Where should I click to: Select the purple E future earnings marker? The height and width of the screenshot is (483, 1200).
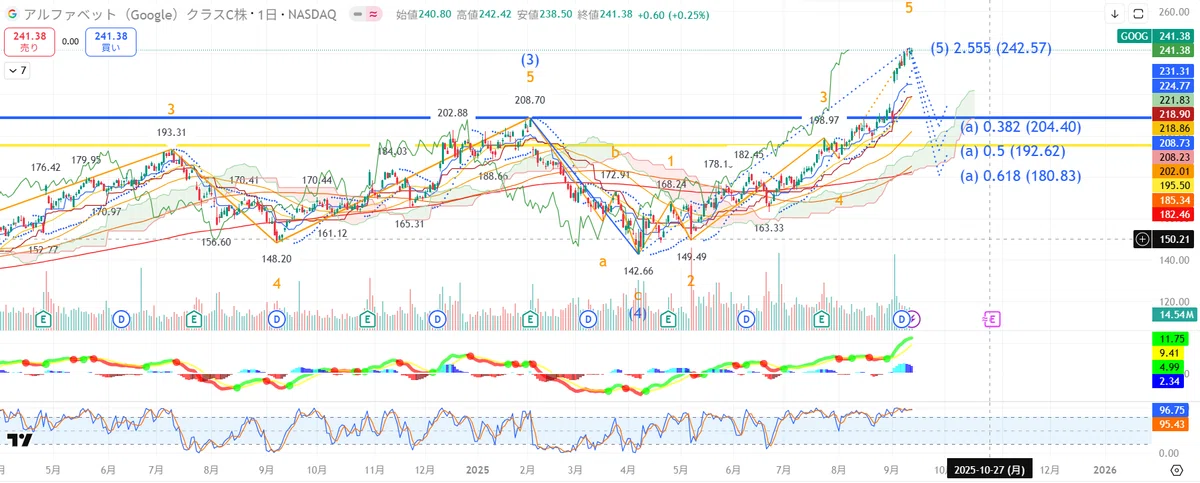pyautogui.click(x=991, y=319)
